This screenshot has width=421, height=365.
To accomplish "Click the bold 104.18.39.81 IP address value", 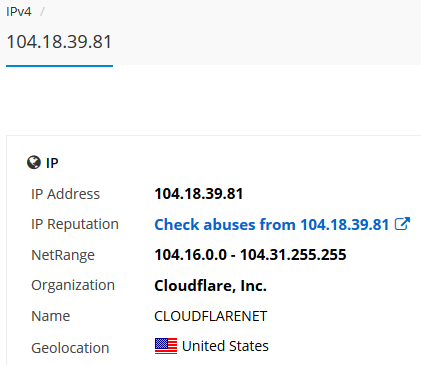I will 199,194.
